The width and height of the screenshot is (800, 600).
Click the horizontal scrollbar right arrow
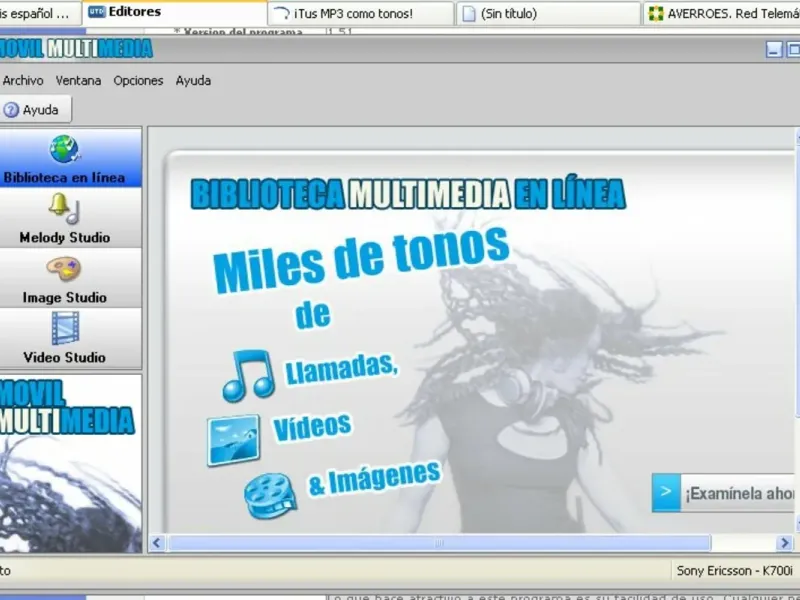[784, 543]
